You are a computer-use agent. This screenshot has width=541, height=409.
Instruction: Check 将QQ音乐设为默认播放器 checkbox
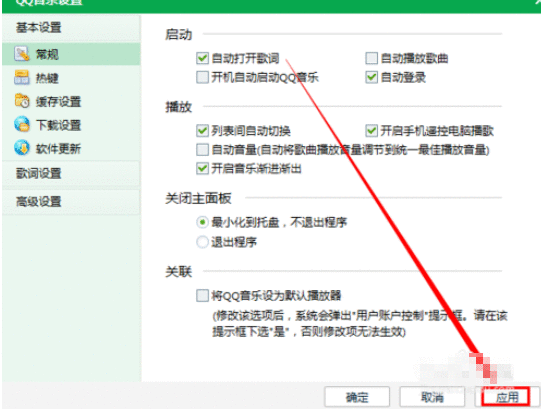[202, 295]
